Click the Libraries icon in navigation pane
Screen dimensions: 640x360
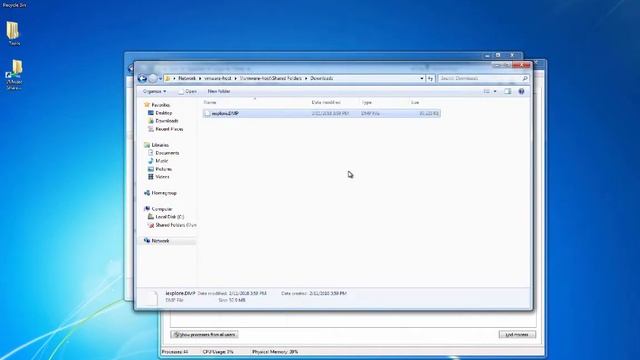click(147, 145)
